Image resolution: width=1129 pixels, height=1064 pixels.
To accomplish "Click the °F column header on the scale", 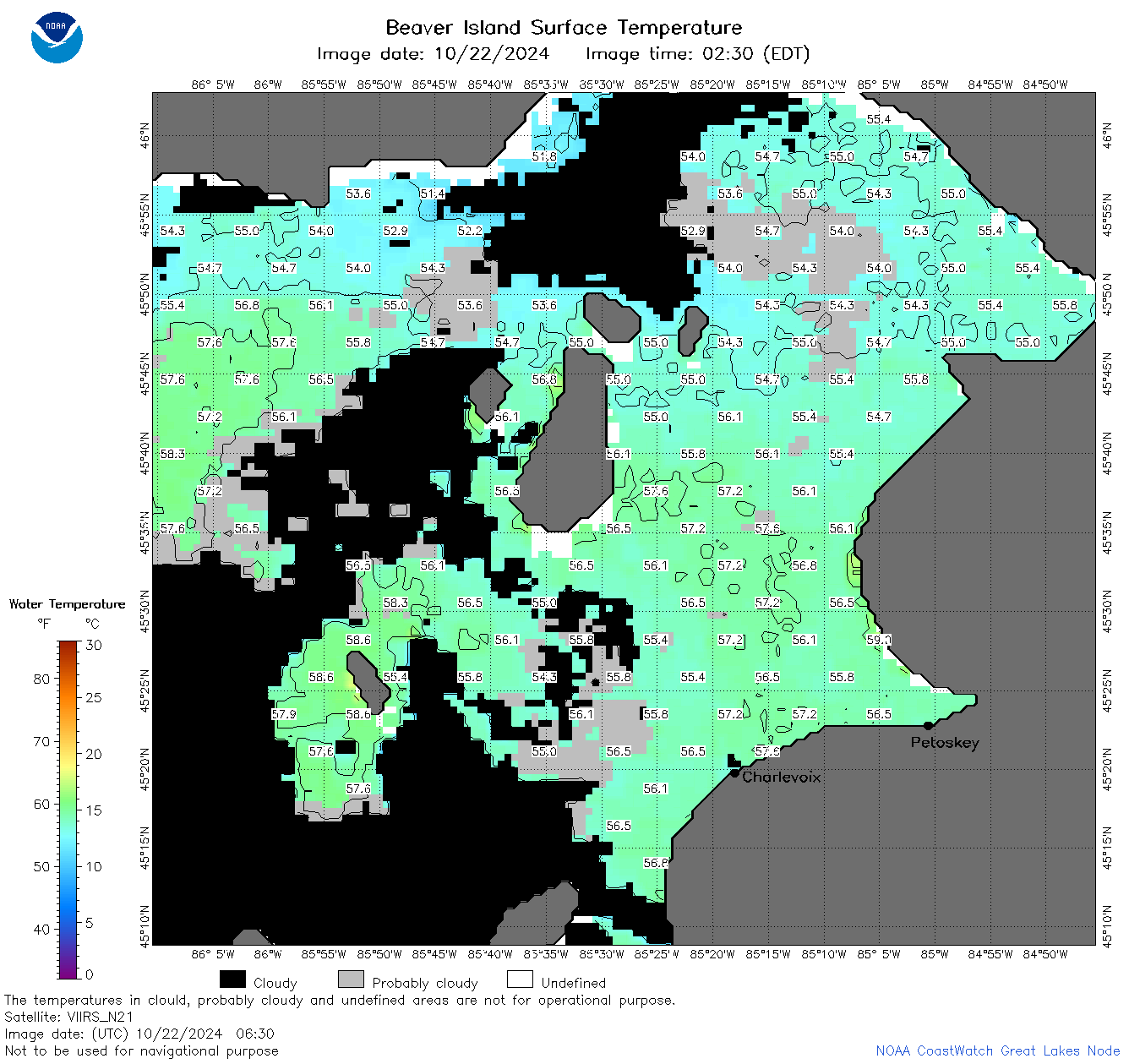I will [44, 624].
